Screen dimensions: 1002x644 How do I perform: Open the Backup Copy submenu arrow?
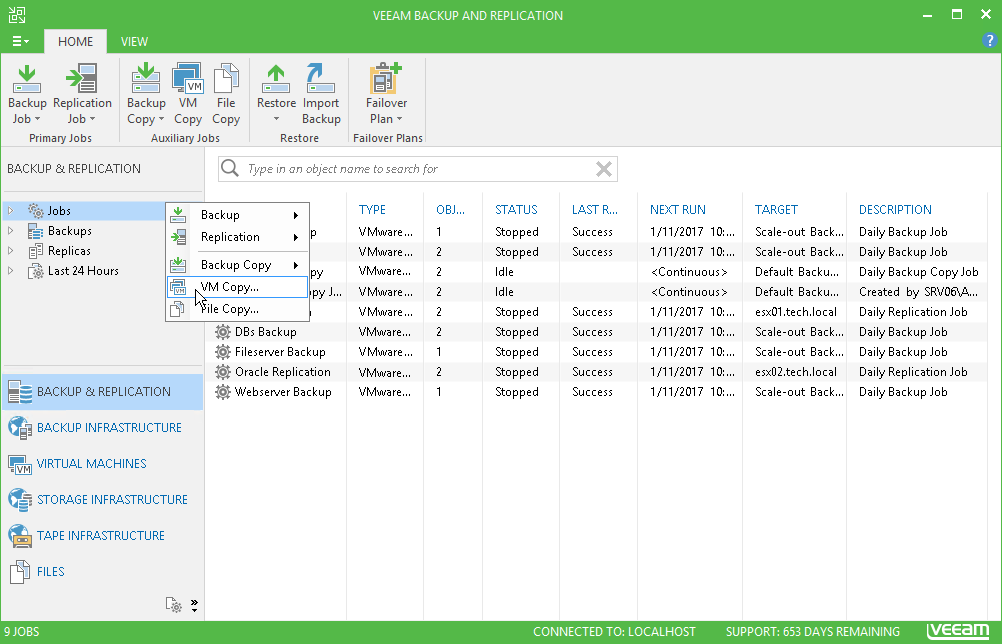(x=296, y=265)
